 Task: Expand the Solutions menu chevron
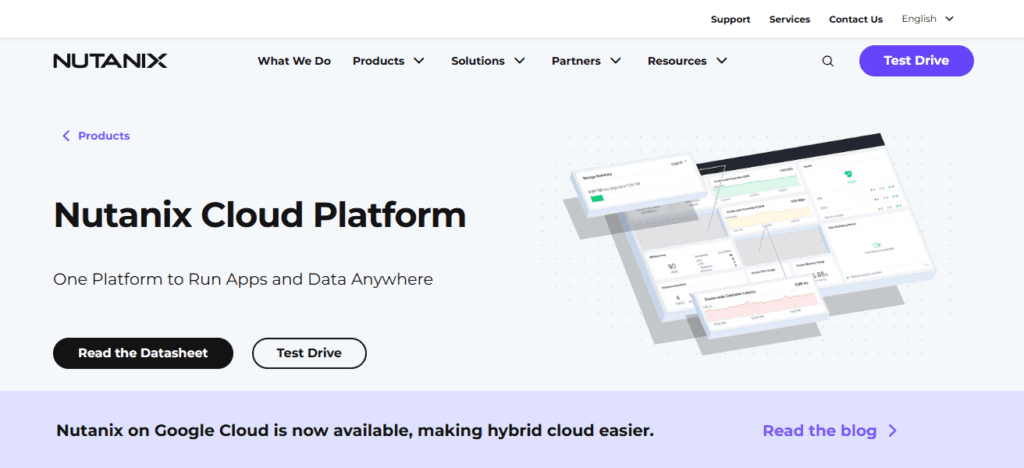(519, 61)
